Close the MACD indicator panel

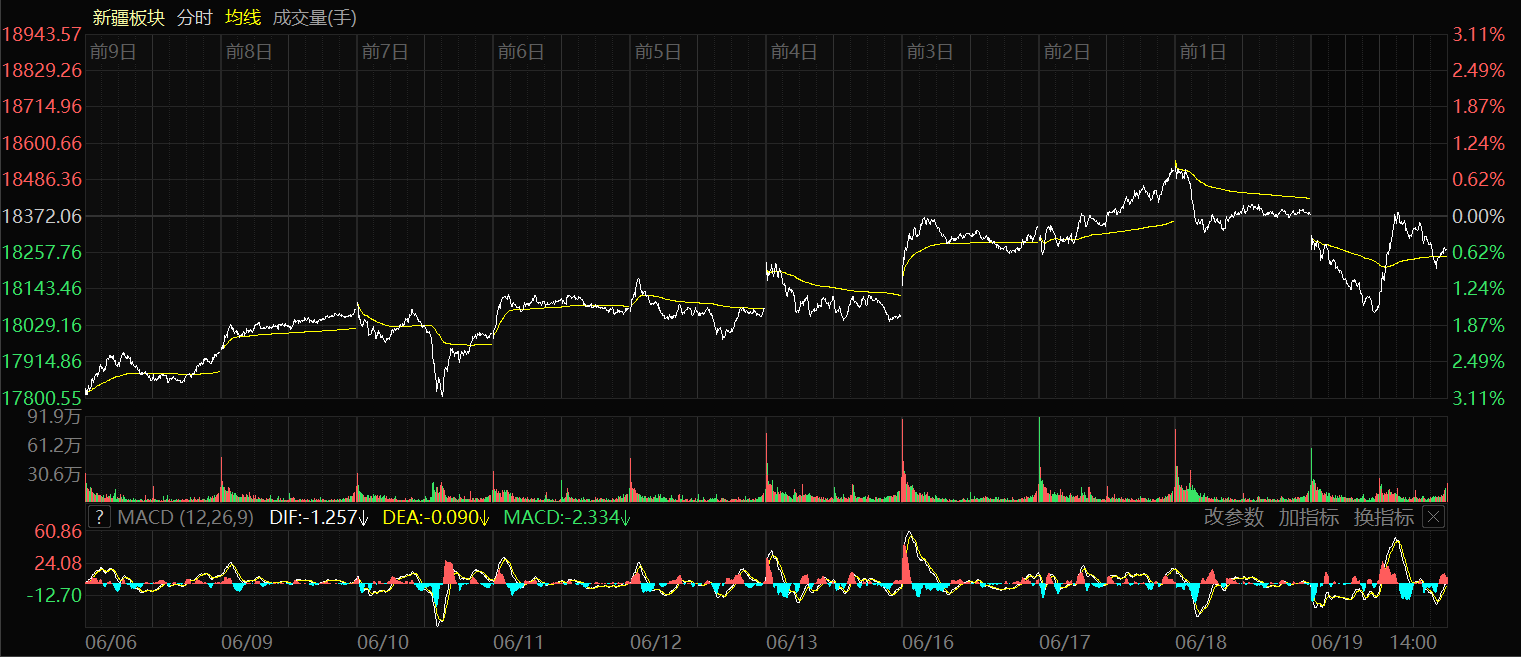(x=1434, y=517)
